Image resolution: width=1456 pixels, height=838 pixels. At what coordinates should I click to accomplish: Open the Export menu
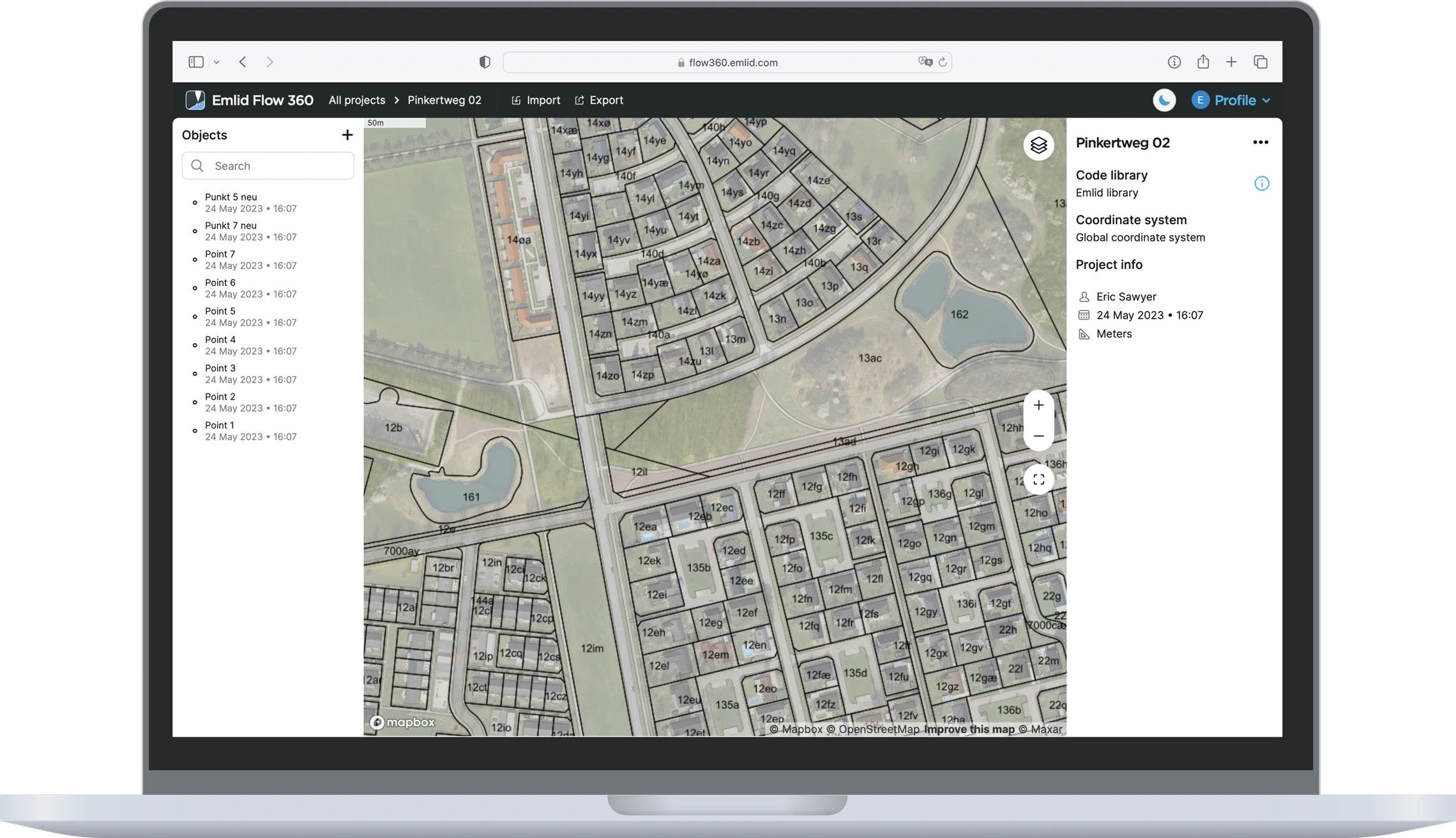(x=598, y=100)
